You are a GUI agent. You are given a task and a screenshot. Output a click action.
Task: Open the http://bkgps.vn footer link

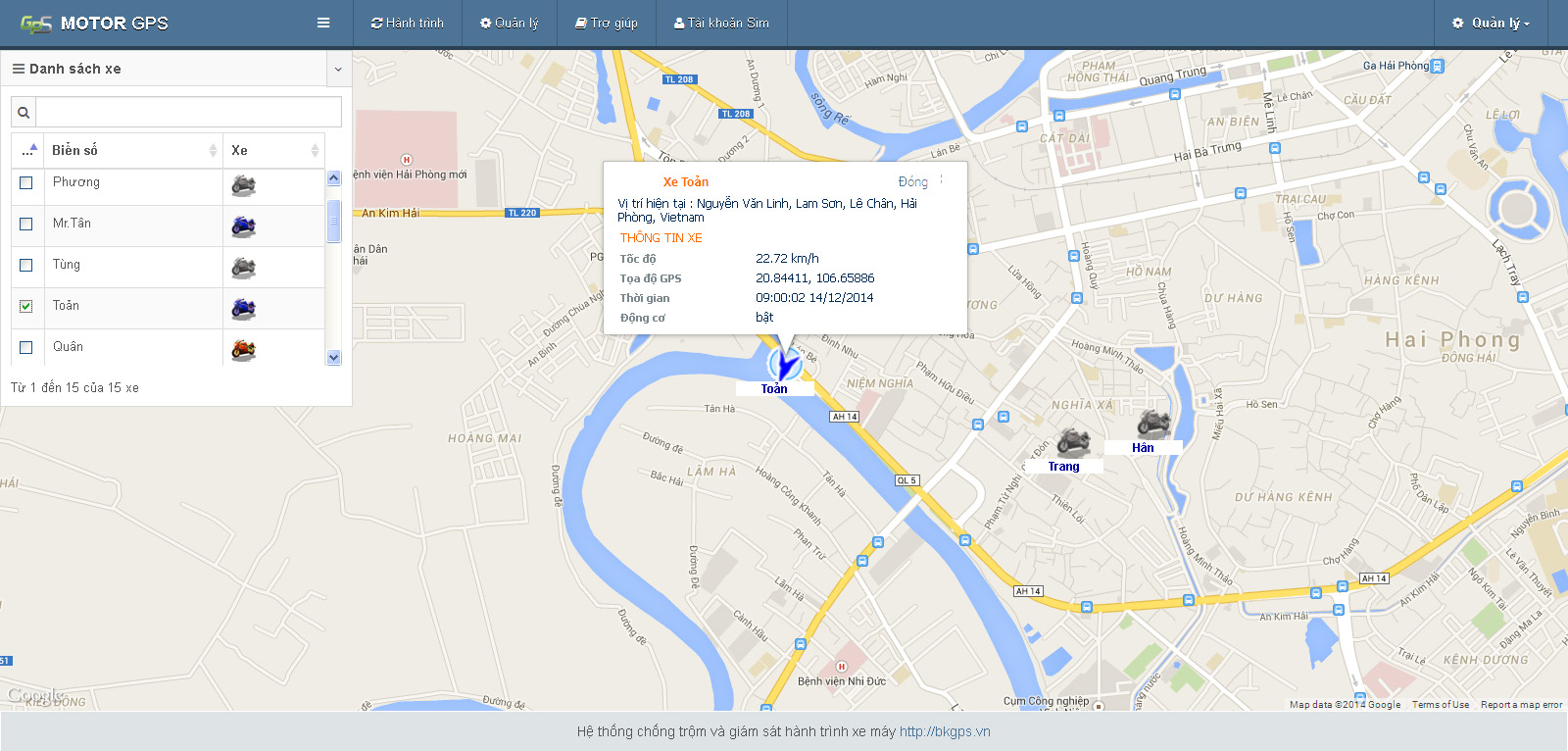point(945,731)
